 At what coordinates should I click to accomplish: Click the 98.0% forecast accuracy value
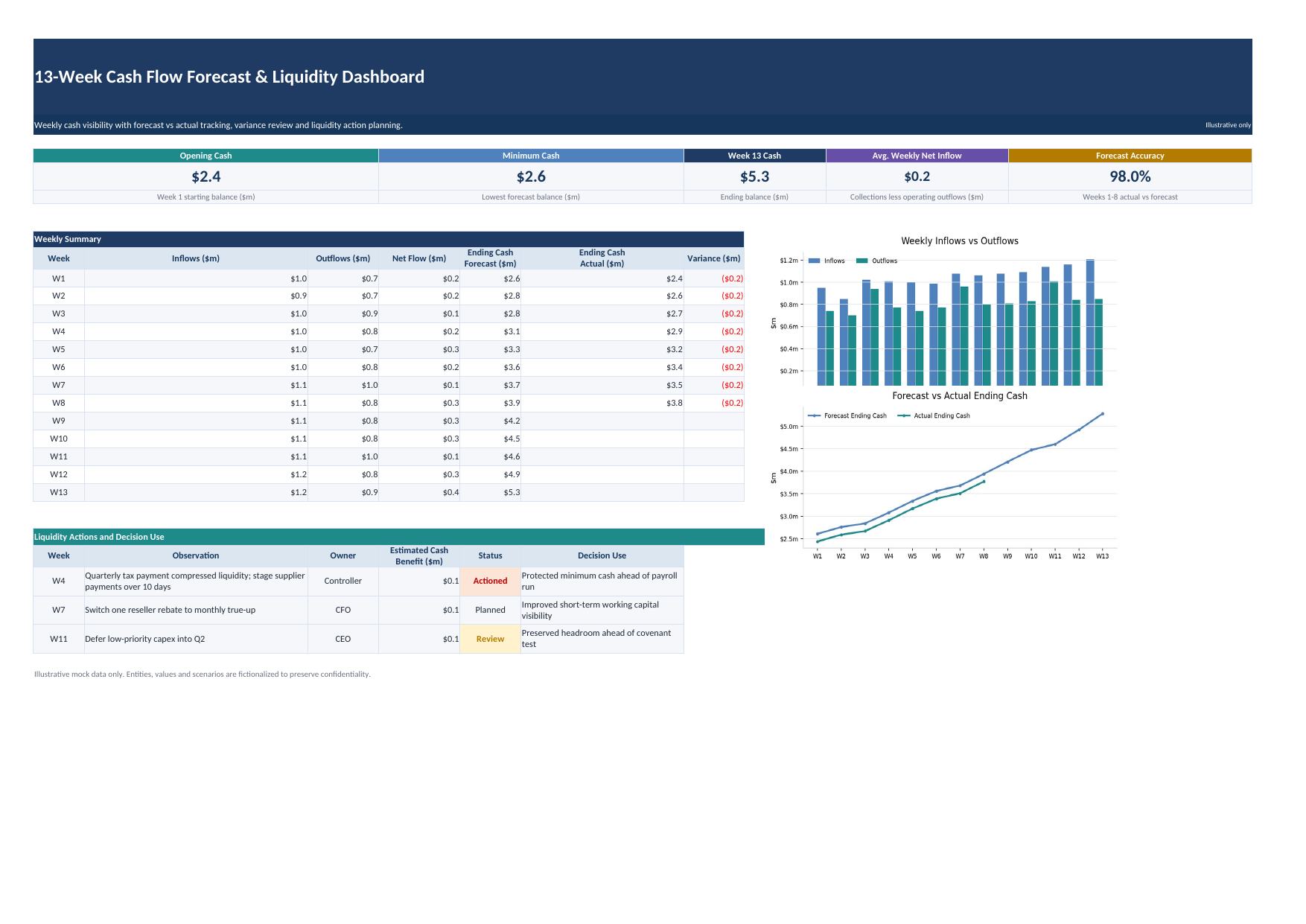pyautogui.click(x=1130, y=176)
